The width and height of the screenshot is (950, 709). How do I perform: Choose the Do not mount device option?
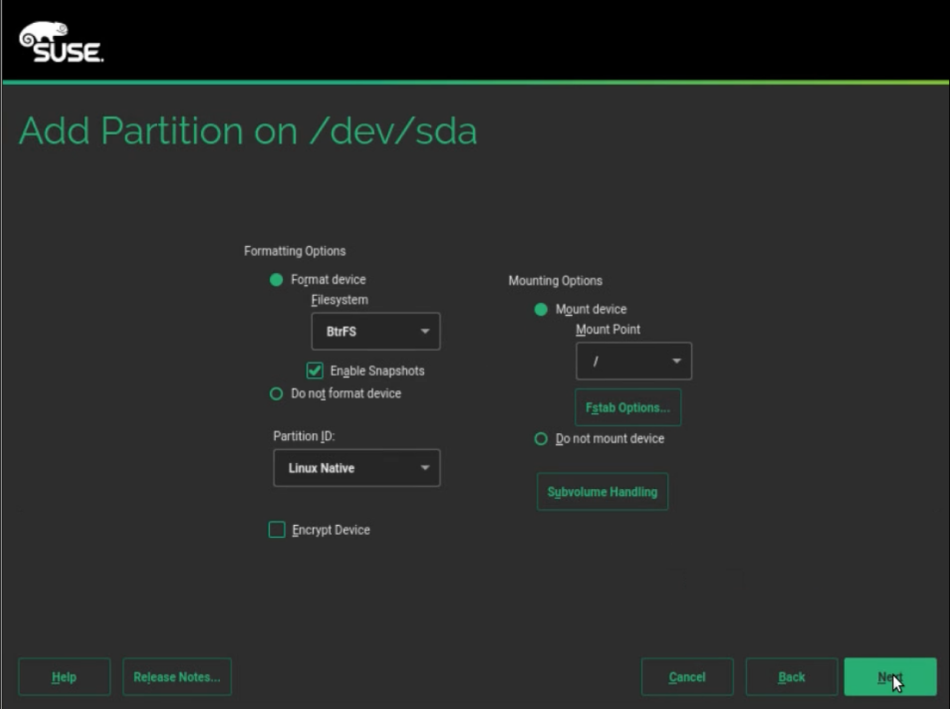click(x=541, y=439)
